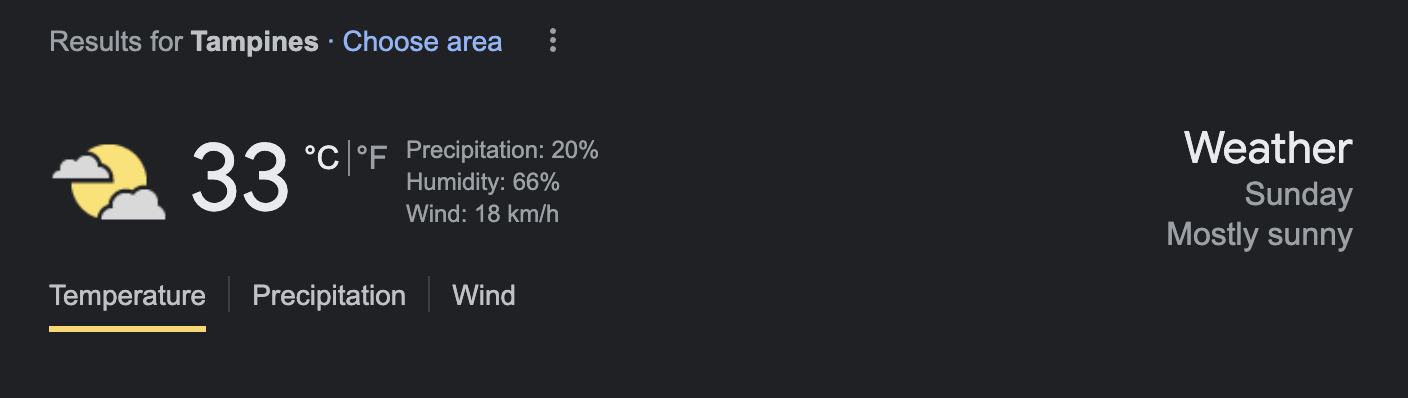Click the divider between Precipitation and Wind tabs

coord(429,295)
